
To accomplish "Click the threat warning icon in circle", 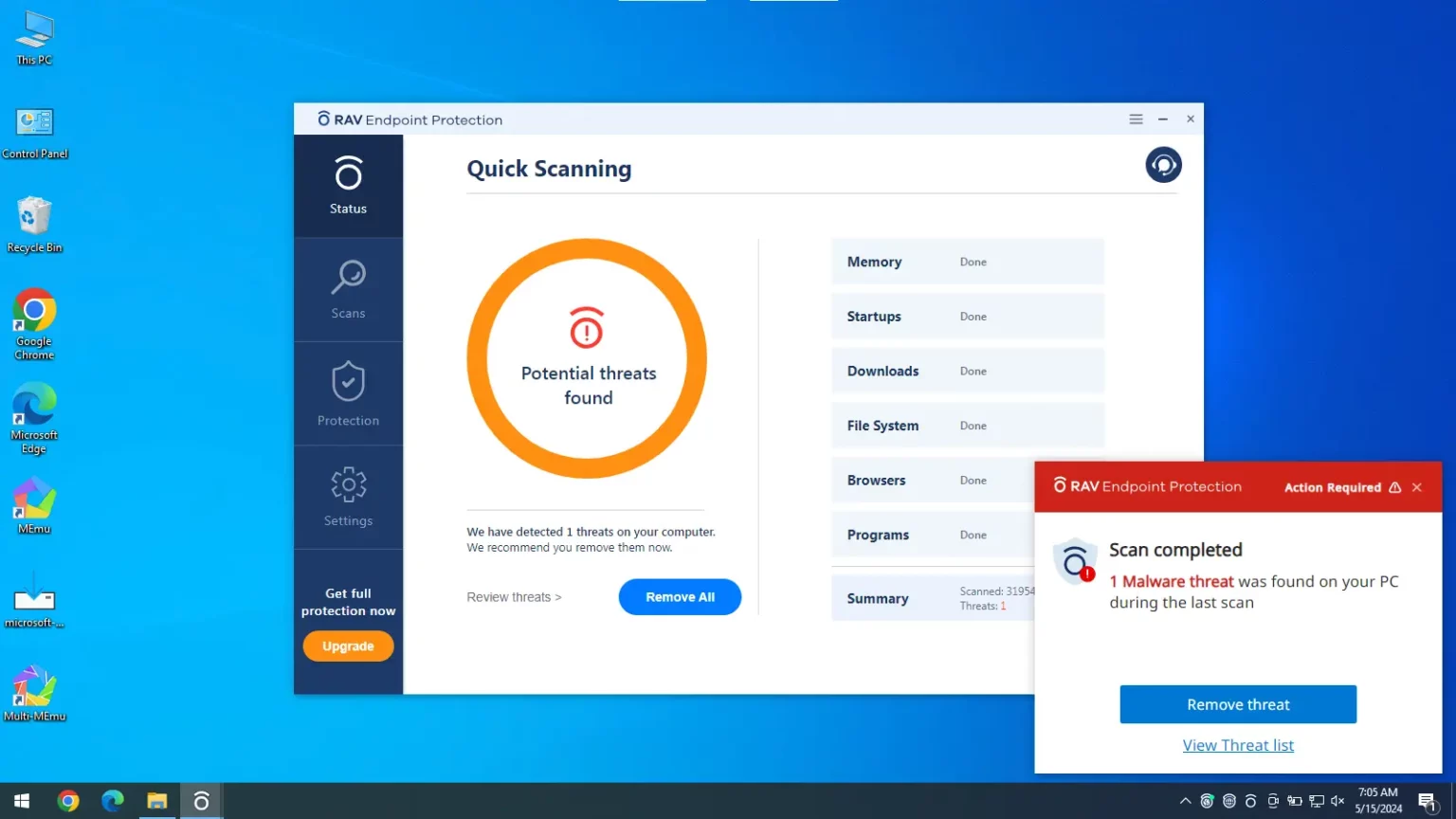I will [x=587, y=328].
